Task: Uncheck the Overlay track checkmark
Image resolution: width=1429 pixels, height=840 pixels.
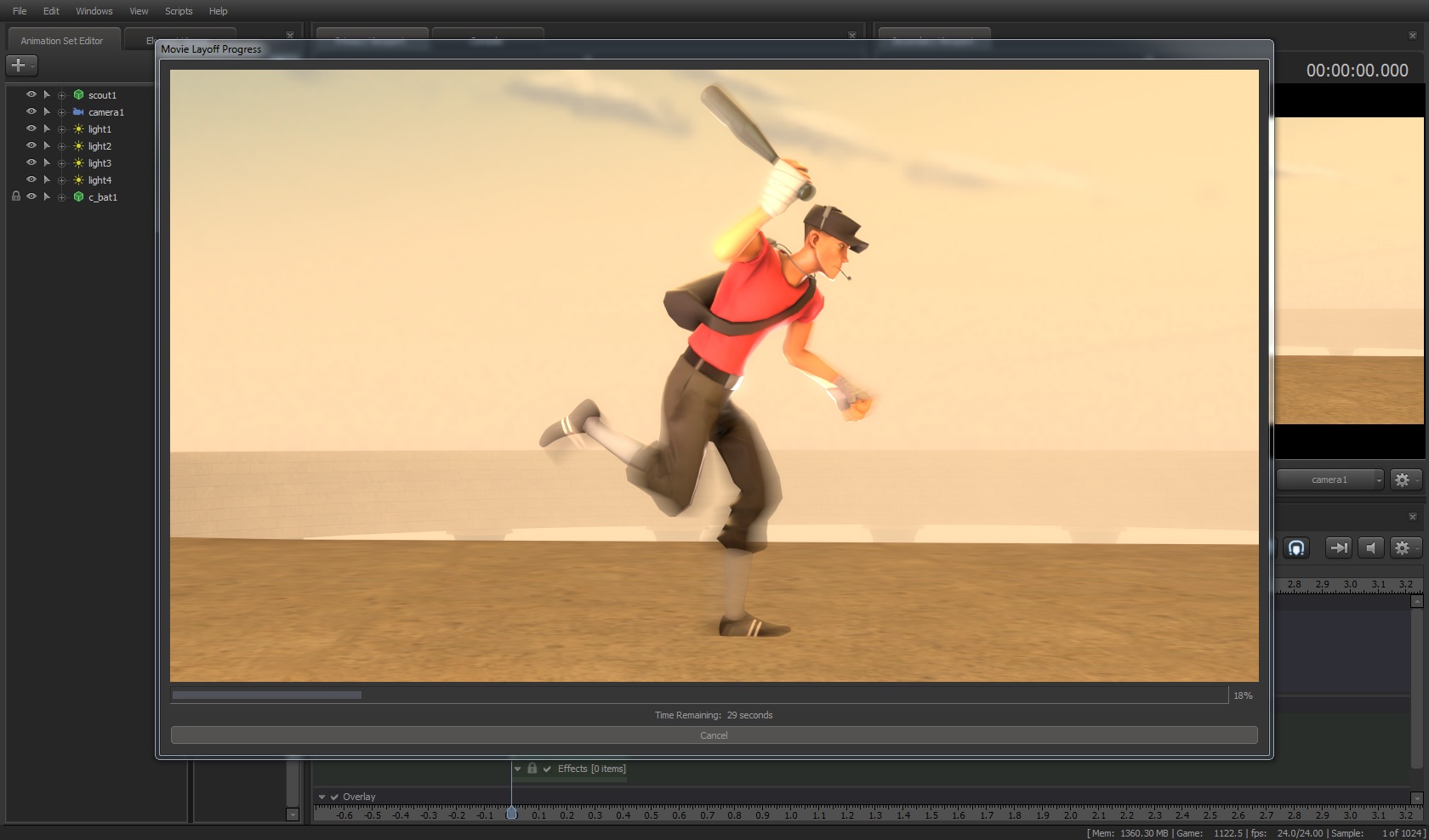Action: (x=334, y=797)
